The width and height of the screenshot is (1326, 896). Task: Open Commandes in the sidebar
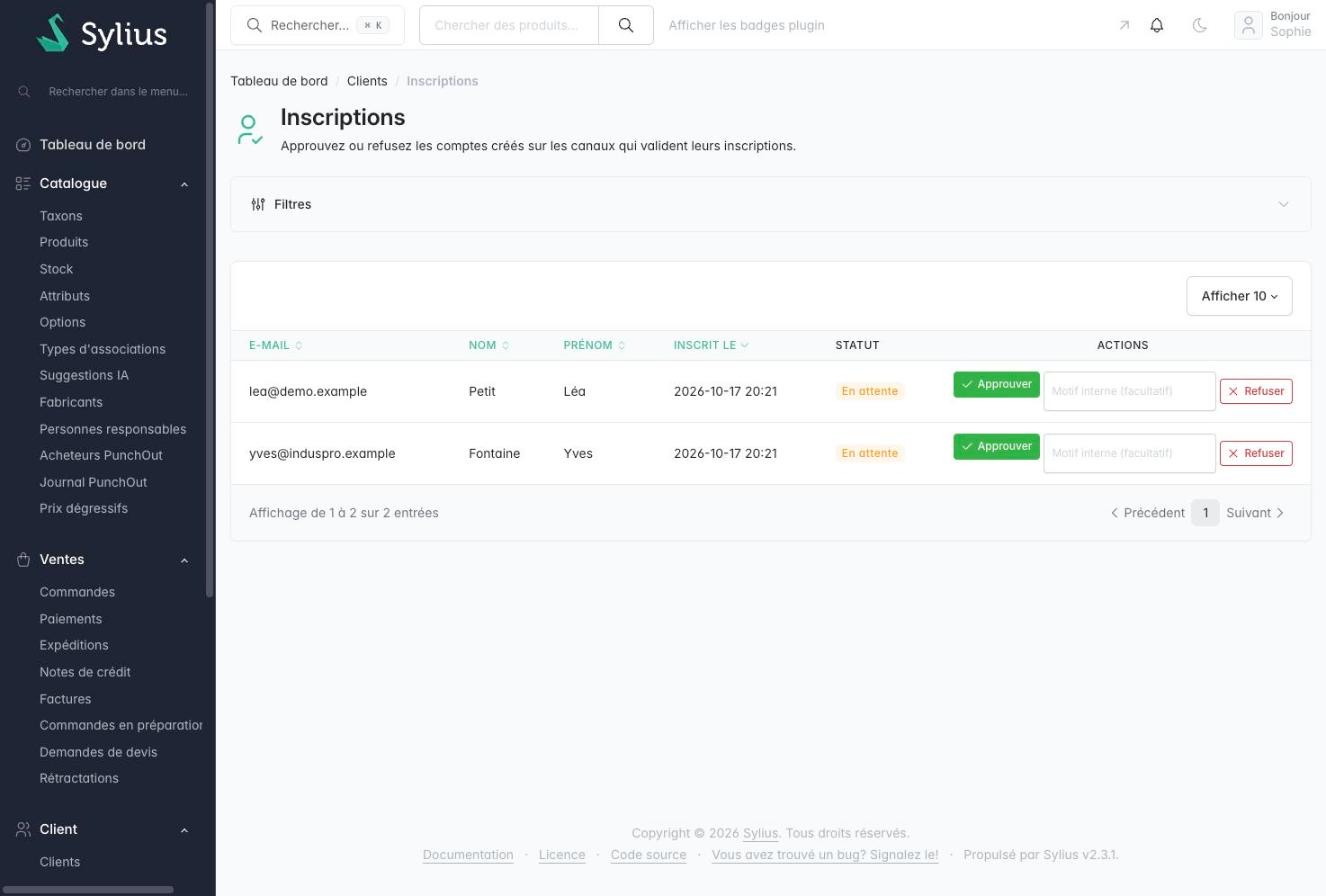pos(77,592)
